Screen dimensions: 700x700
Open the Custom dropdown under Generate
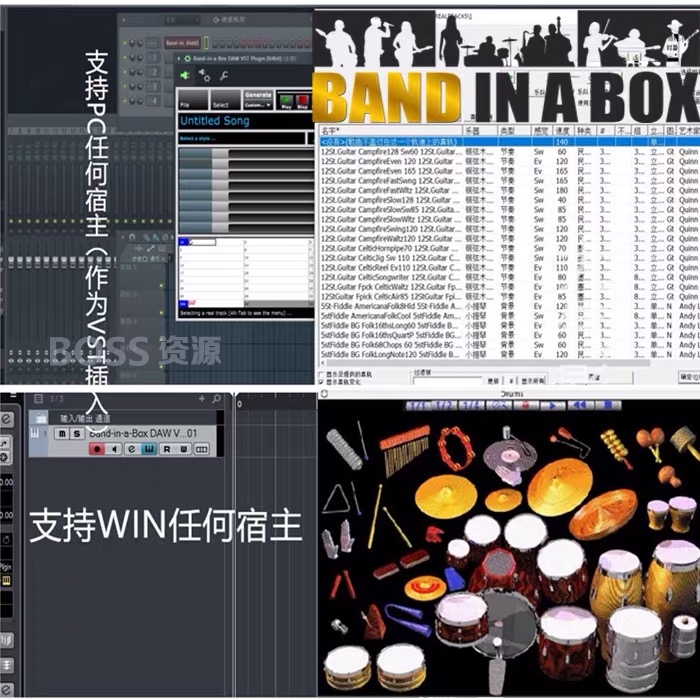point(258,105)
